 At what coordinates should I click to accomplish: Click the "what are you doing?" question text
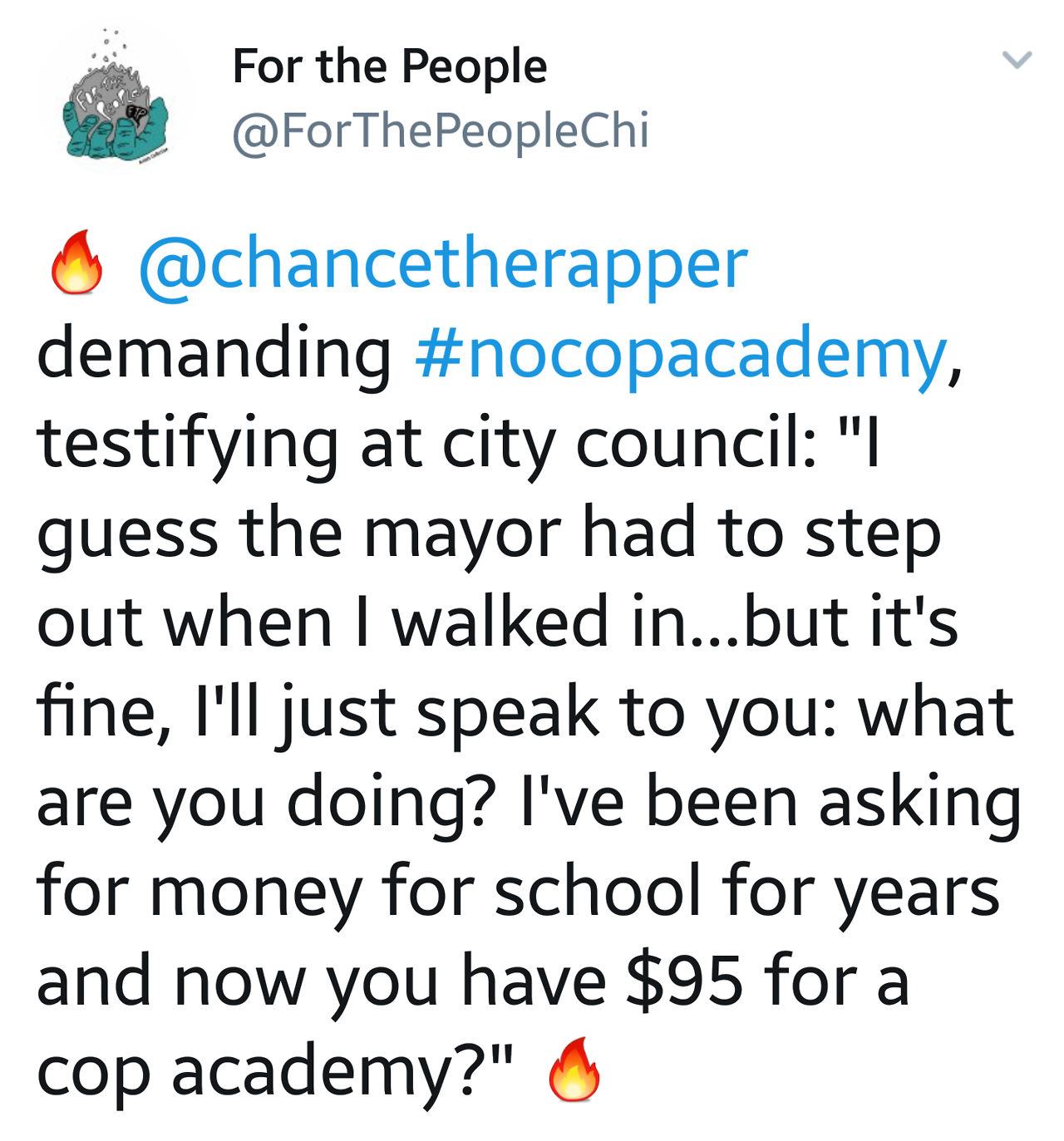click(x=266, y=803)
